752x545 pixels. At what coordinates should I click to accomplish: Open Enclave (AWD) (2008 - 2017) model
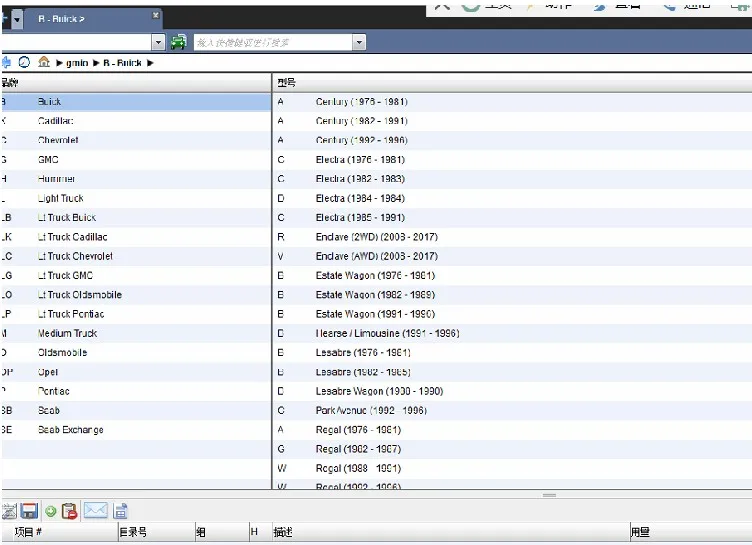coord(512,256)
